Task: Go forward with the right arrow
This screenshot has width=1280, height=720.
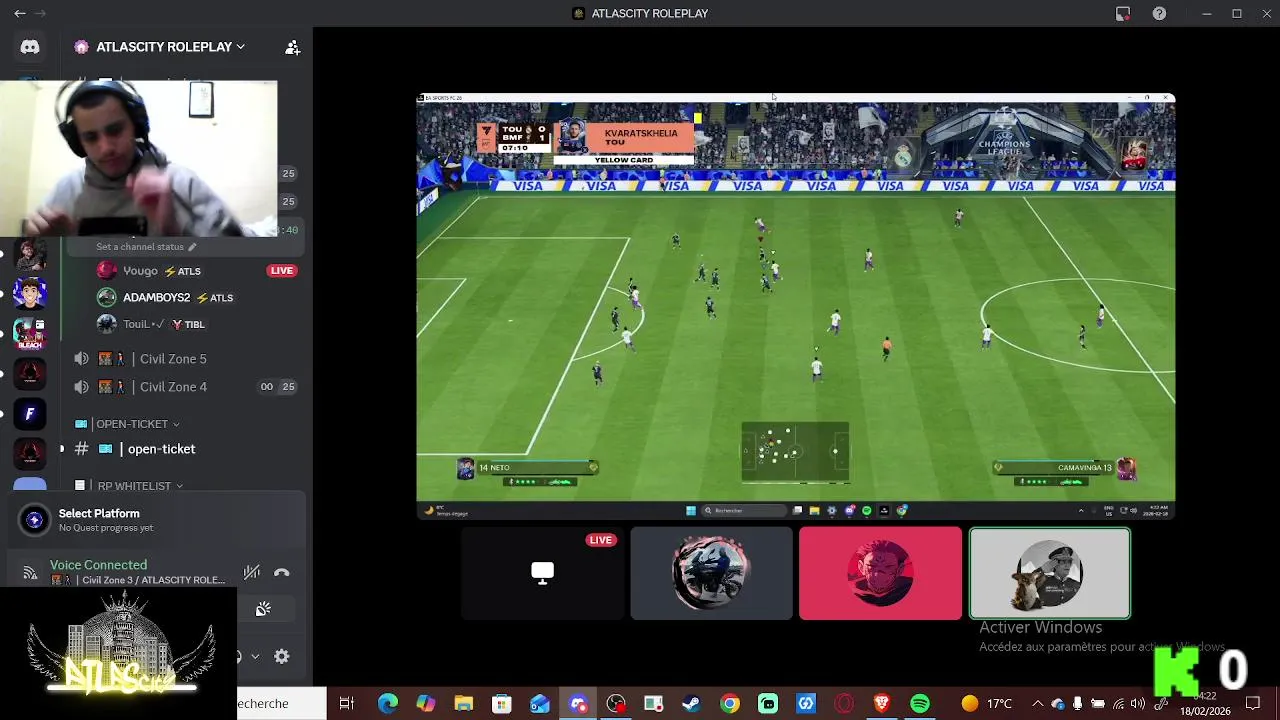Action: point(41,14)
